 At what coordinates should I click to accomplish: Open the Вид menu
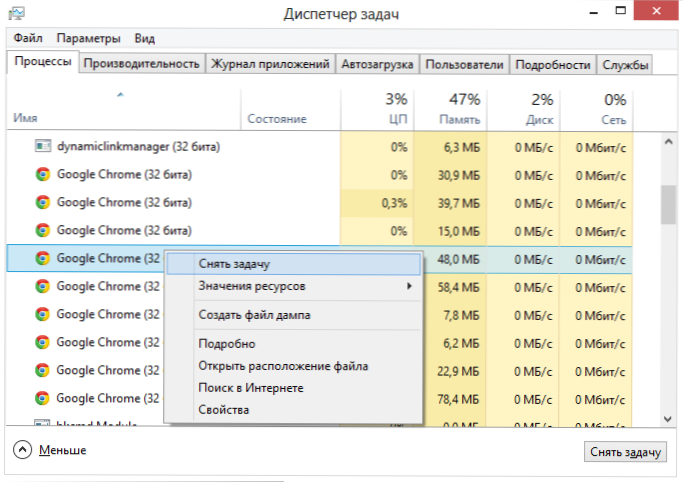(145, 38)
